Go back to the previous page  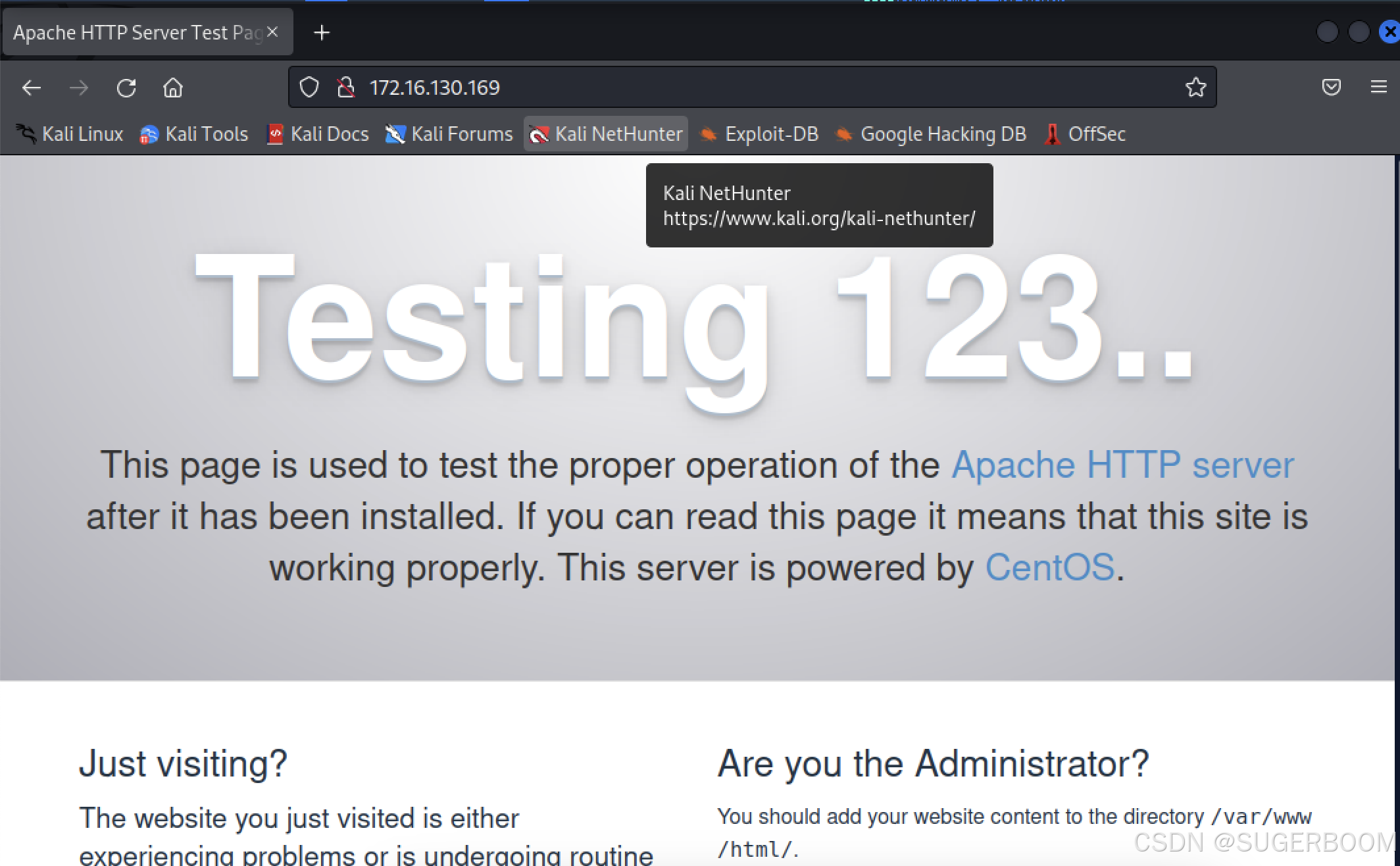pyautogui.click(x=31, y=88)
